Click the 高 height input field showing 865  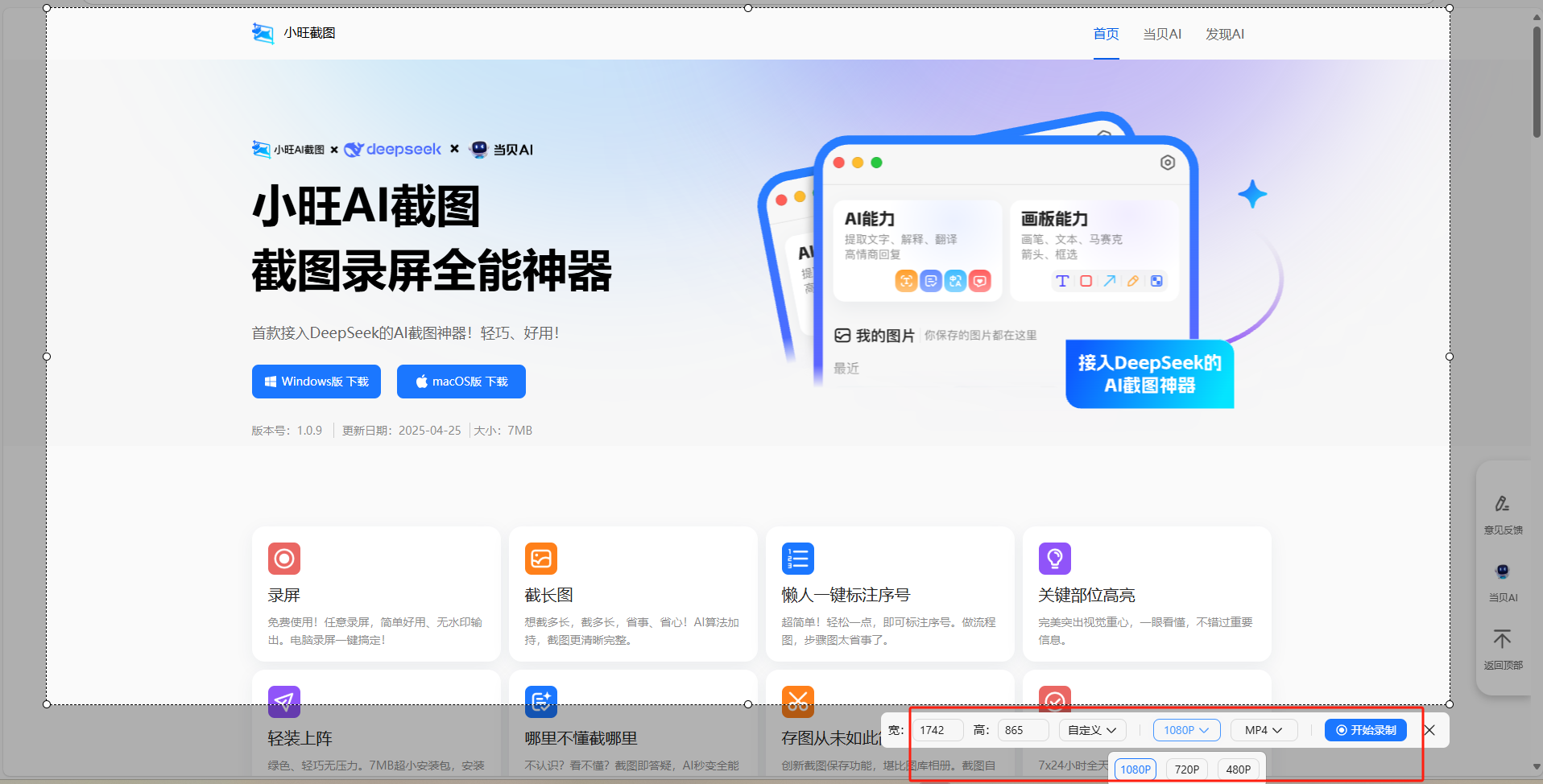[x=1024, y=730]
